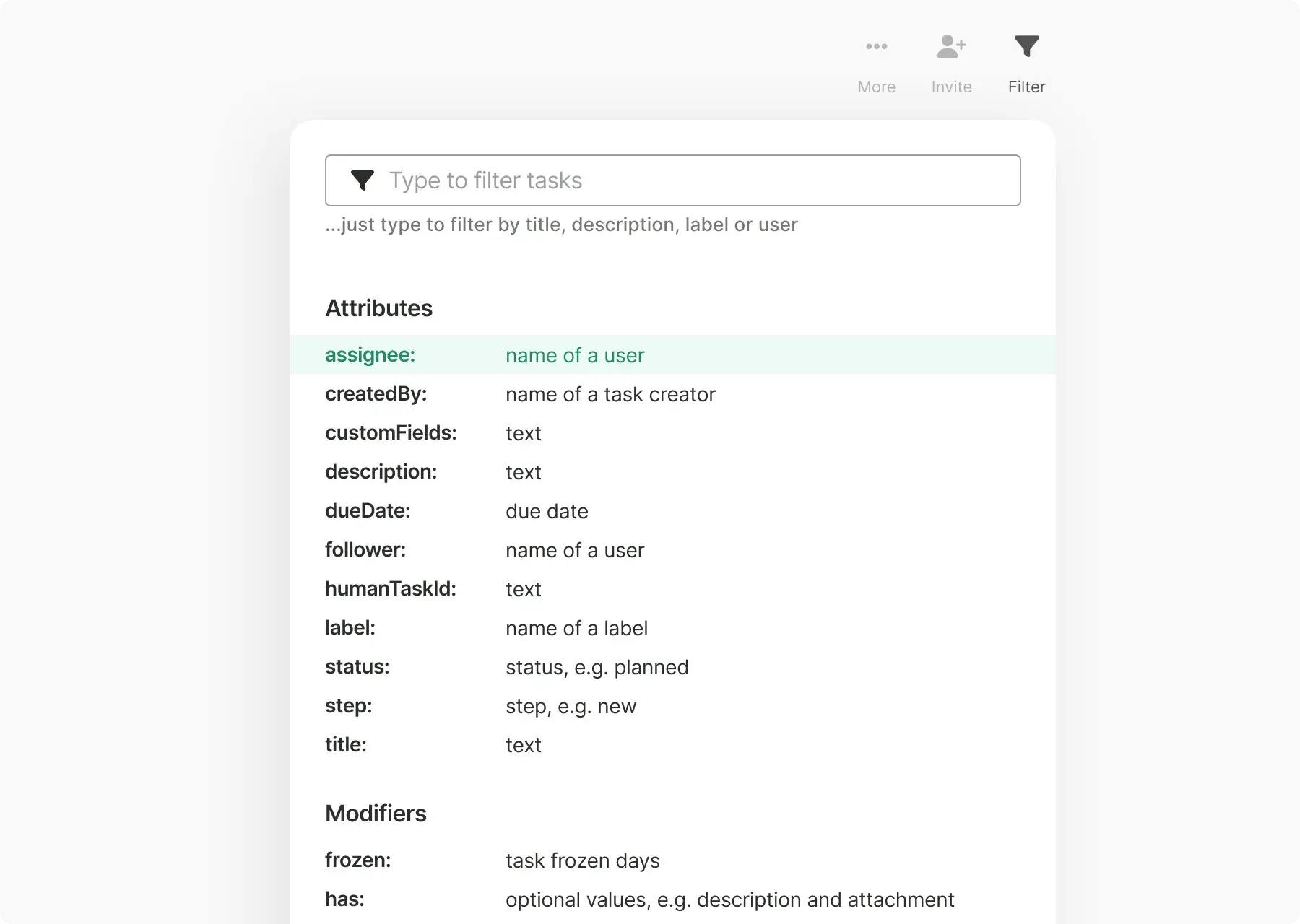The image size is (1300, 924).
Task: Select the status: attribute filter
Action: 357,667
